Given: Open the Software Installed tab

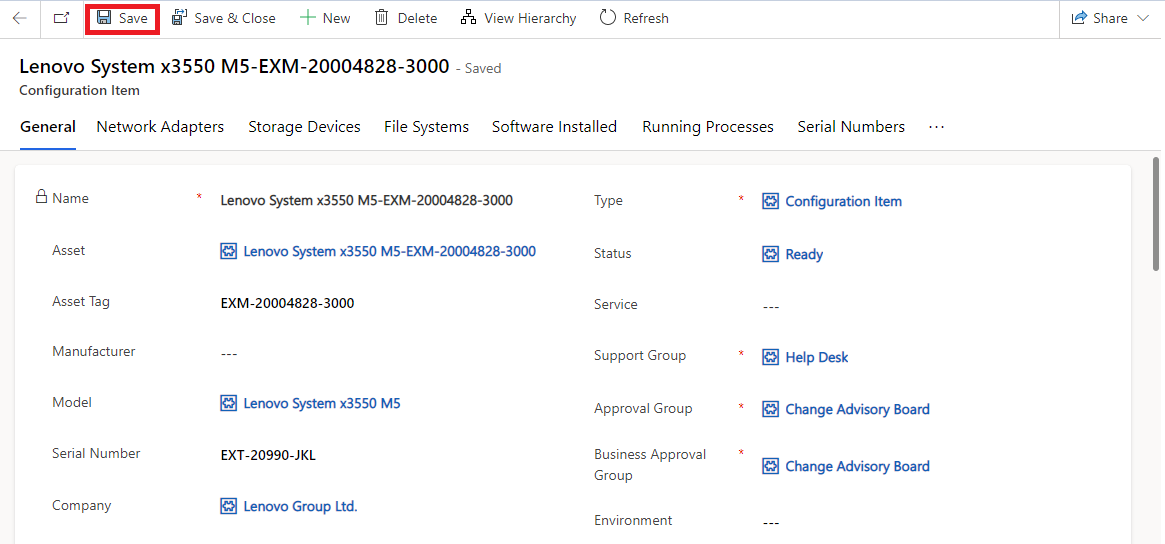Looking at the screenshot, I should point(554,127).
